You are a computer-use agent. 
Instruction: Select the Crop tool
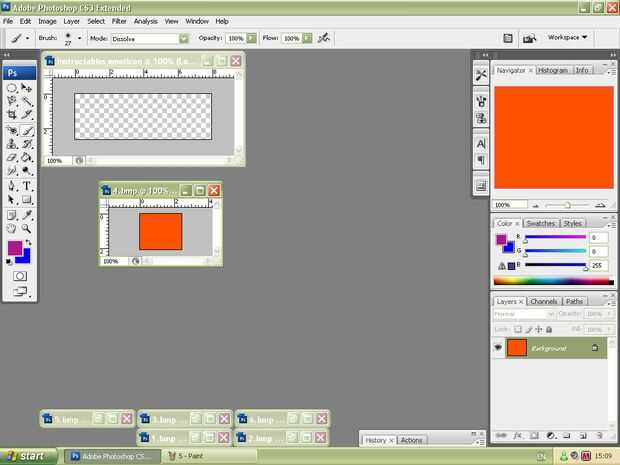click(12, 115)
